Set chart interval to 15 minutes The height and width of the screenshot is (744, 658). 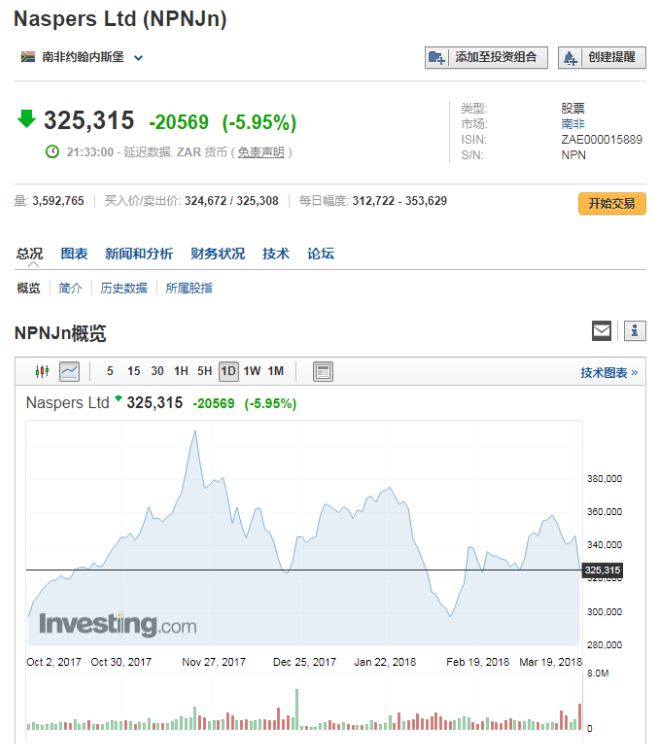[134, 371]
